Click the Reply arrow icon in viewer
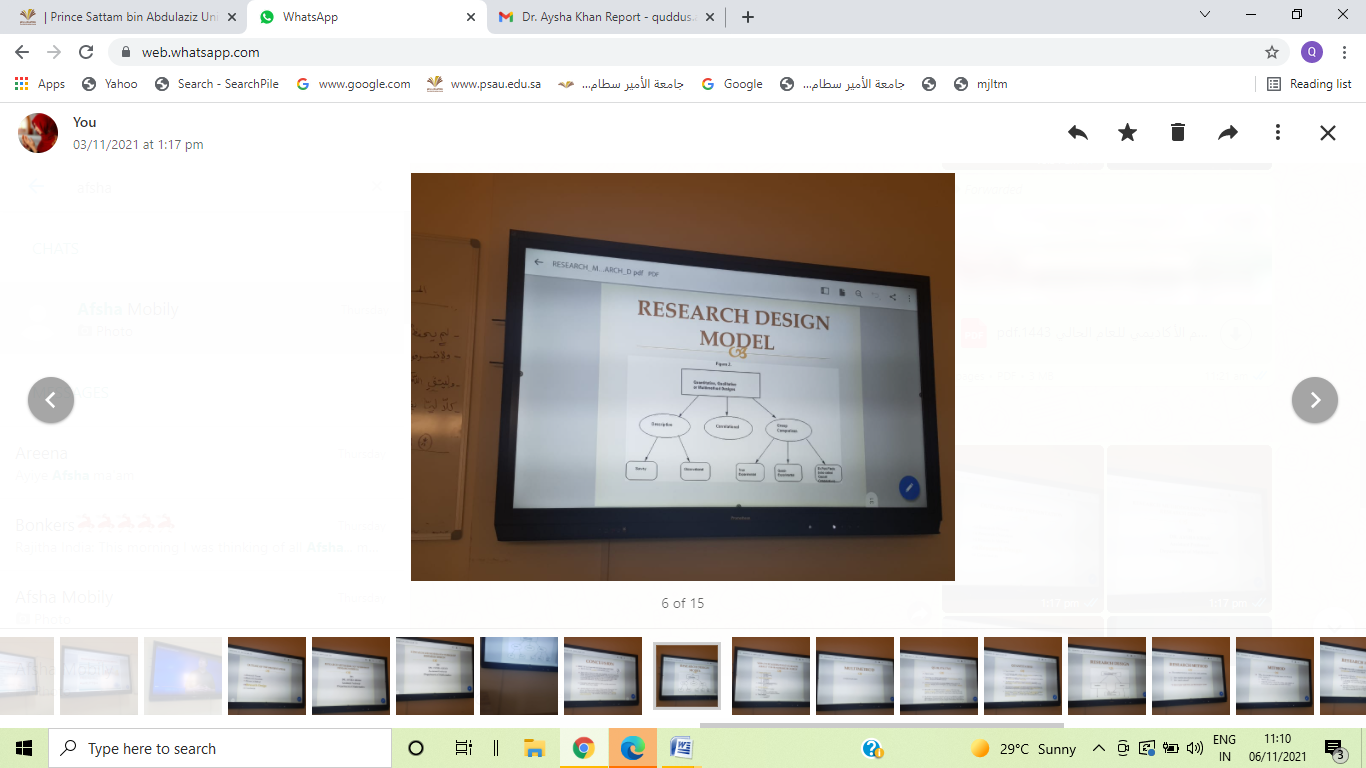 [1078, 133]
